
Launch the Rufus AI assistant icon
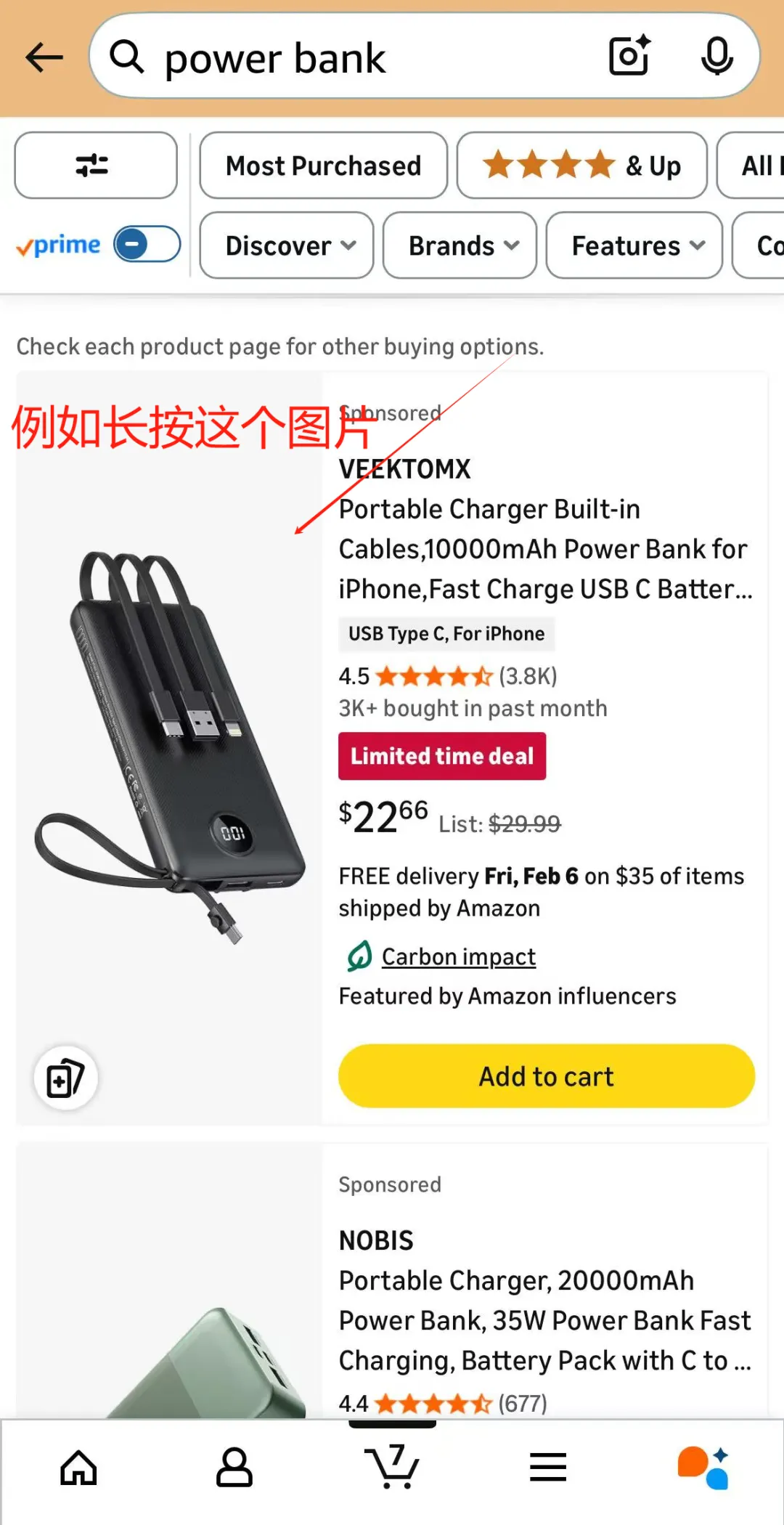(703, 1468)
